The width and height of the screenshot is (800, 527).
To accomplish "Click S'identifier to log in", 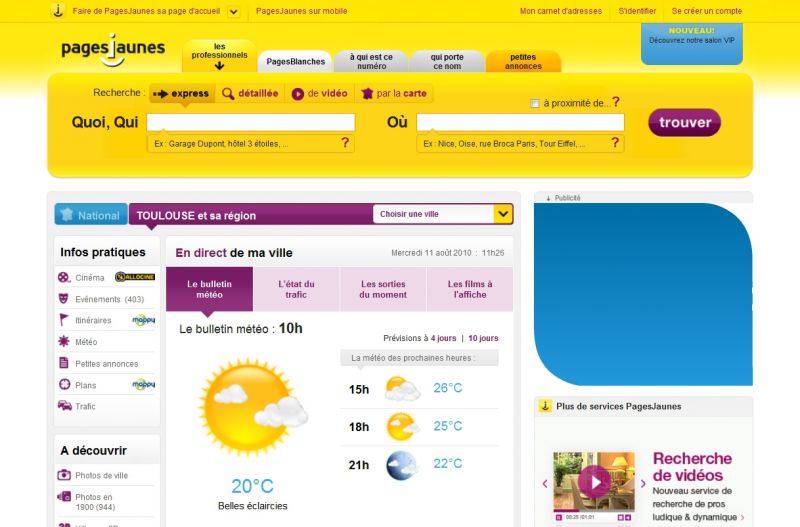I will pyautogui.click(x=637, y=11).
